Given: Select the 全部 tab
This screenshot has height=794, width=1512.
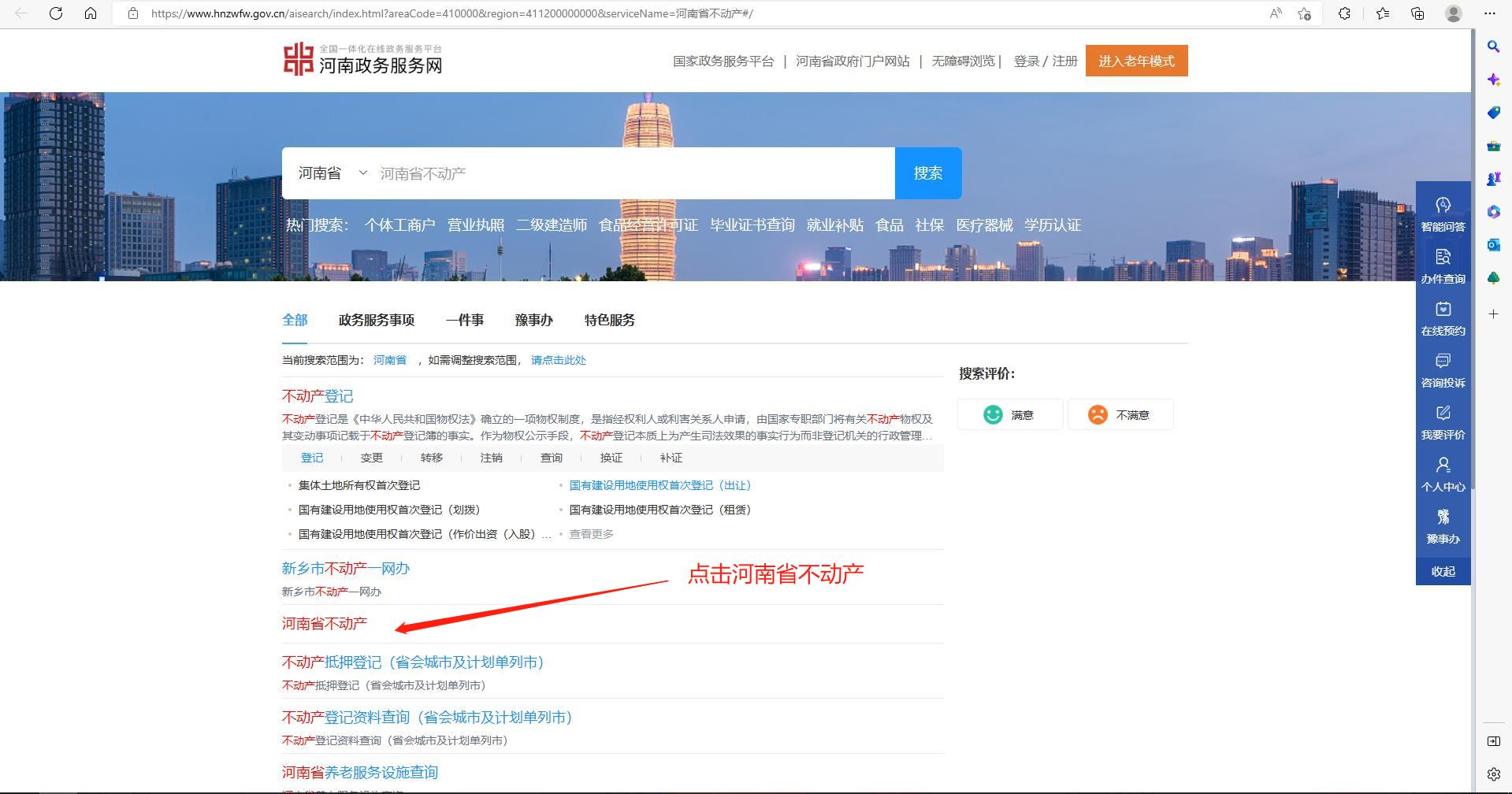Looking at the screenshot, I should click(295, 320).
